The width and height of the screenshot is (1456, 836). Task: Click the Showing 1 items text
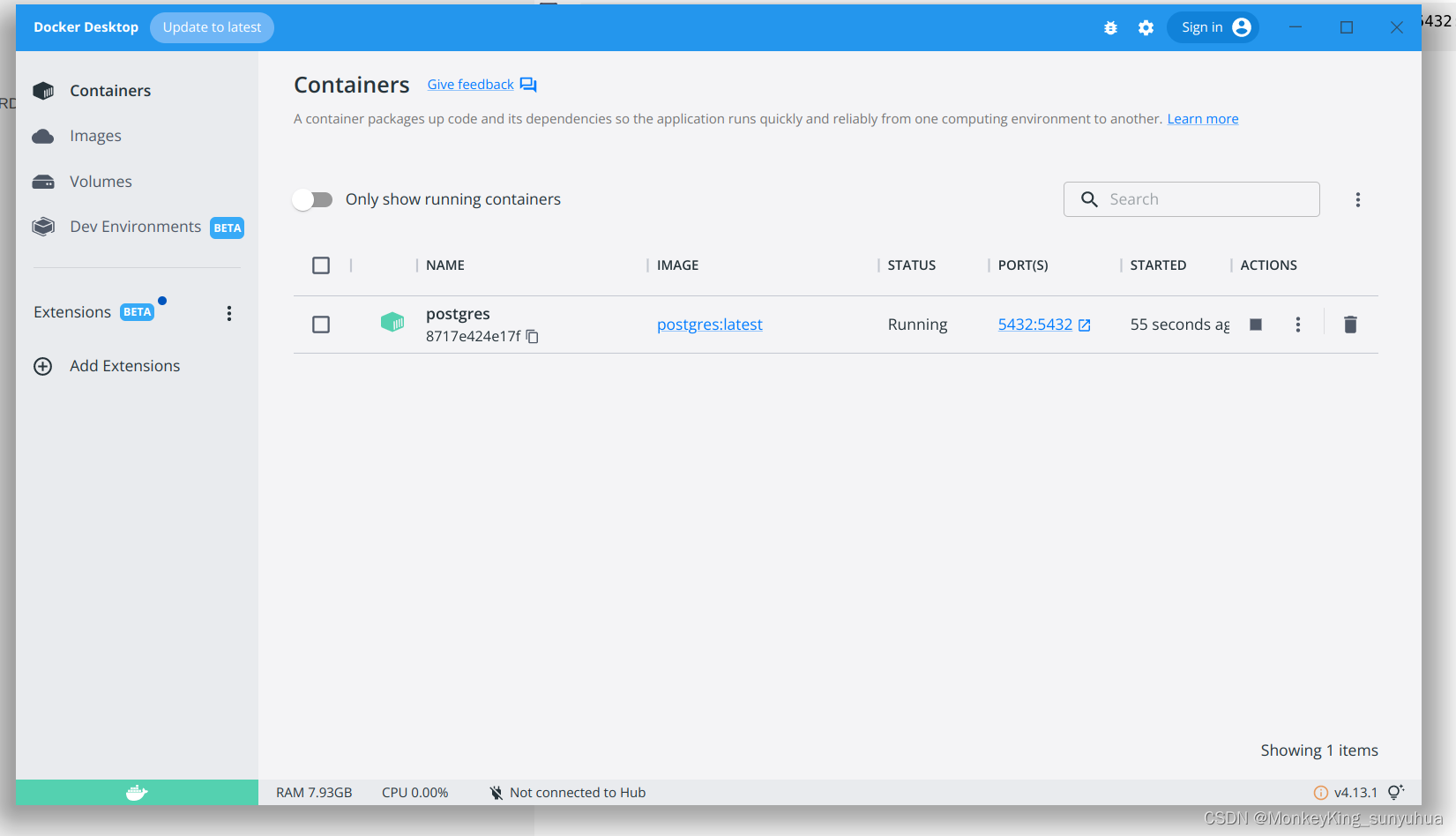pos(1319,750)
